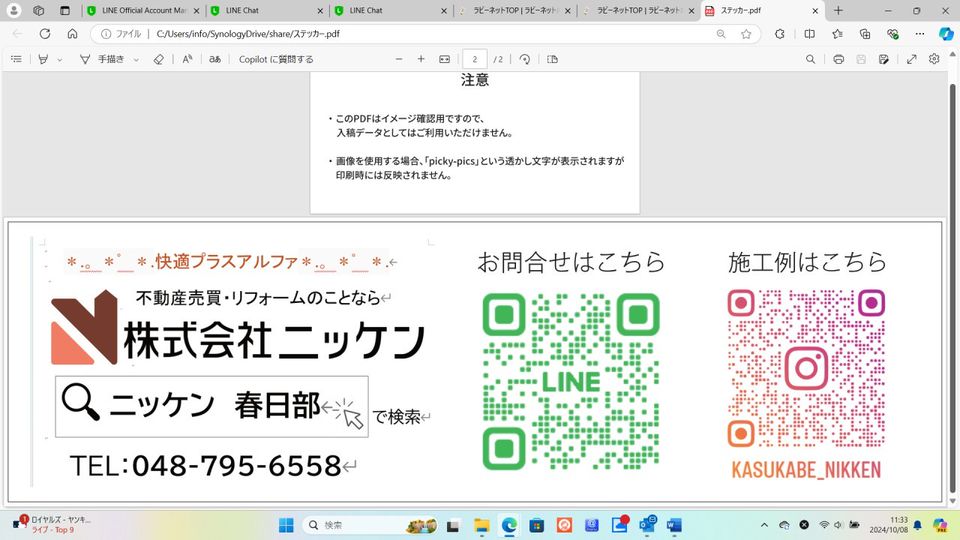Click the Copilot に質問する button
Image resolution: width=960 pixels, height=540 pixels.
coord(276,59)
